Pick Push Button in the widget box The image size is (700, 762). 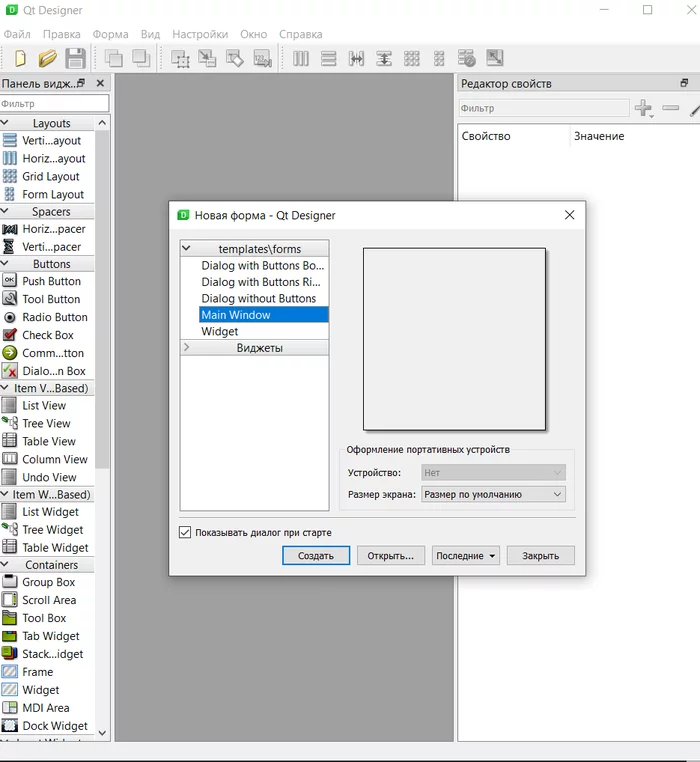click(x=47, y=281)
